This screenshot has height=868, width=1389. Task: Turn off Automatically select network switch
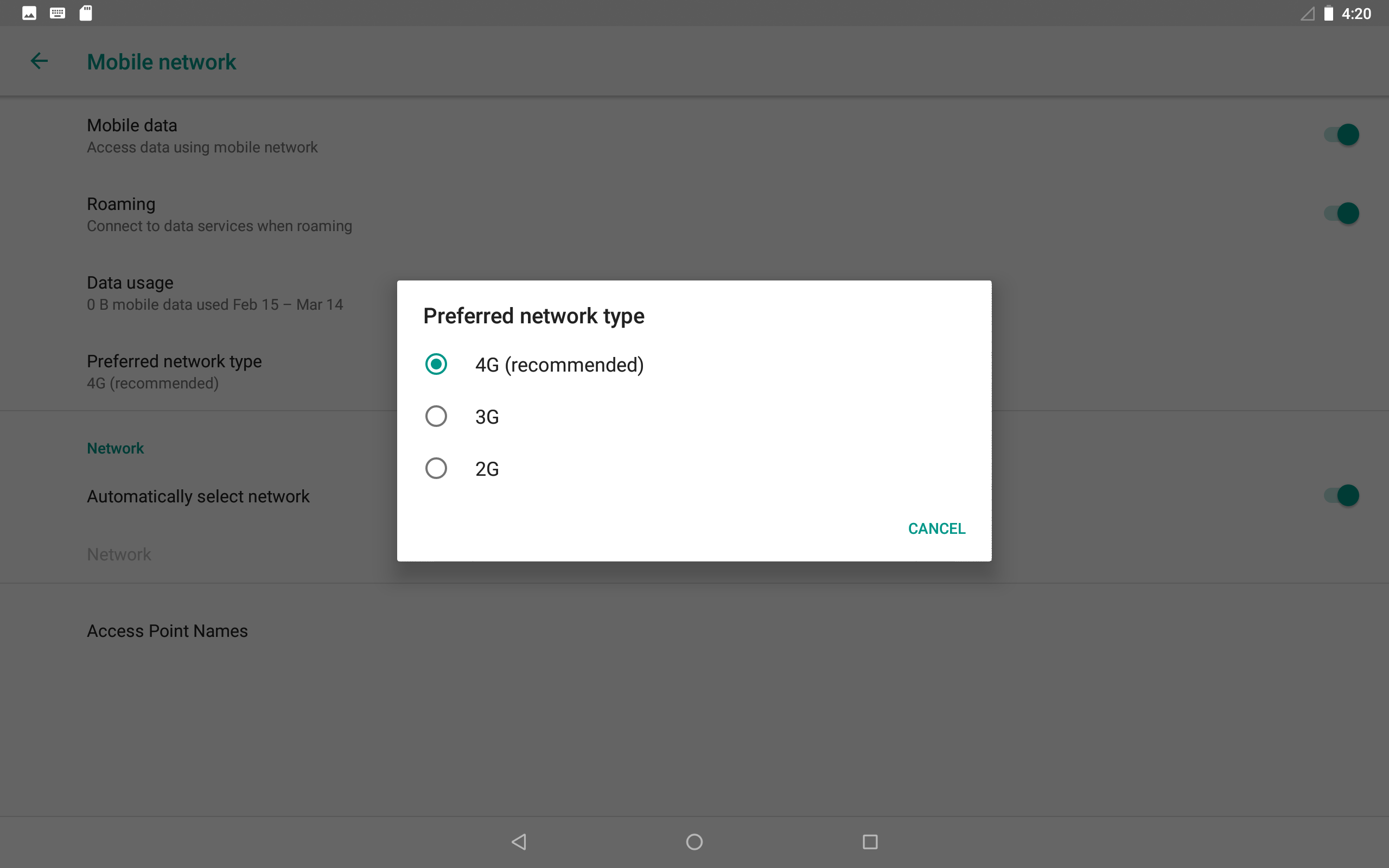point(1341,495)
